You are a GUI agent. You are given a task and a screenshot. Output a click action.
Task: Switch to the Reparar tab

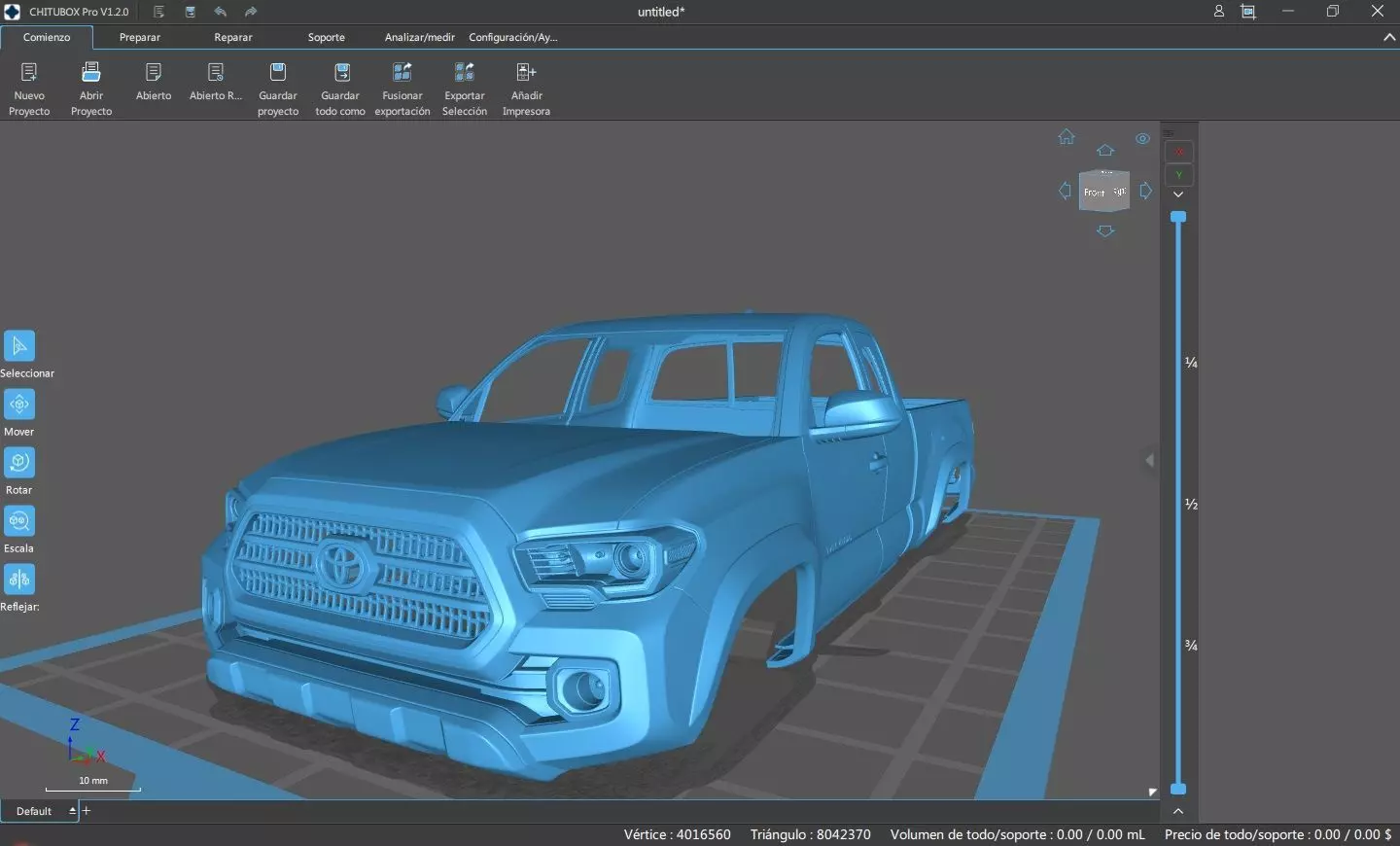point(233,37)
